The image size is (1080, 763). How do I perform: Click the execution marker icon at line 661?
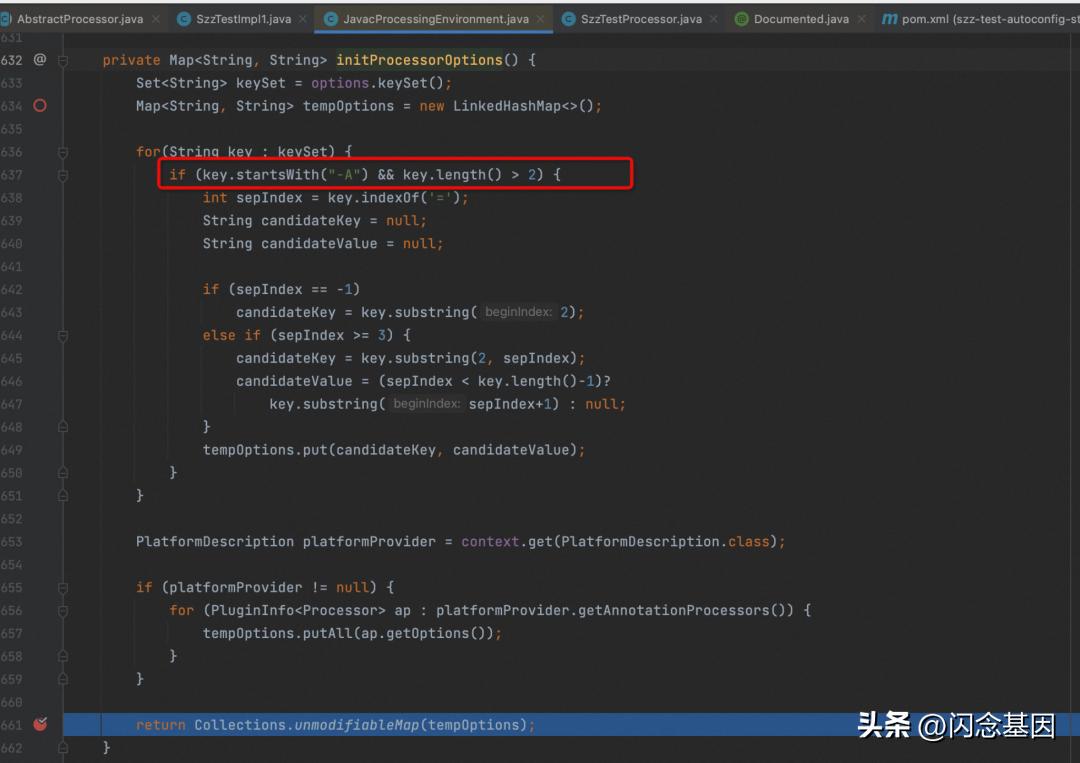point(39,724)
